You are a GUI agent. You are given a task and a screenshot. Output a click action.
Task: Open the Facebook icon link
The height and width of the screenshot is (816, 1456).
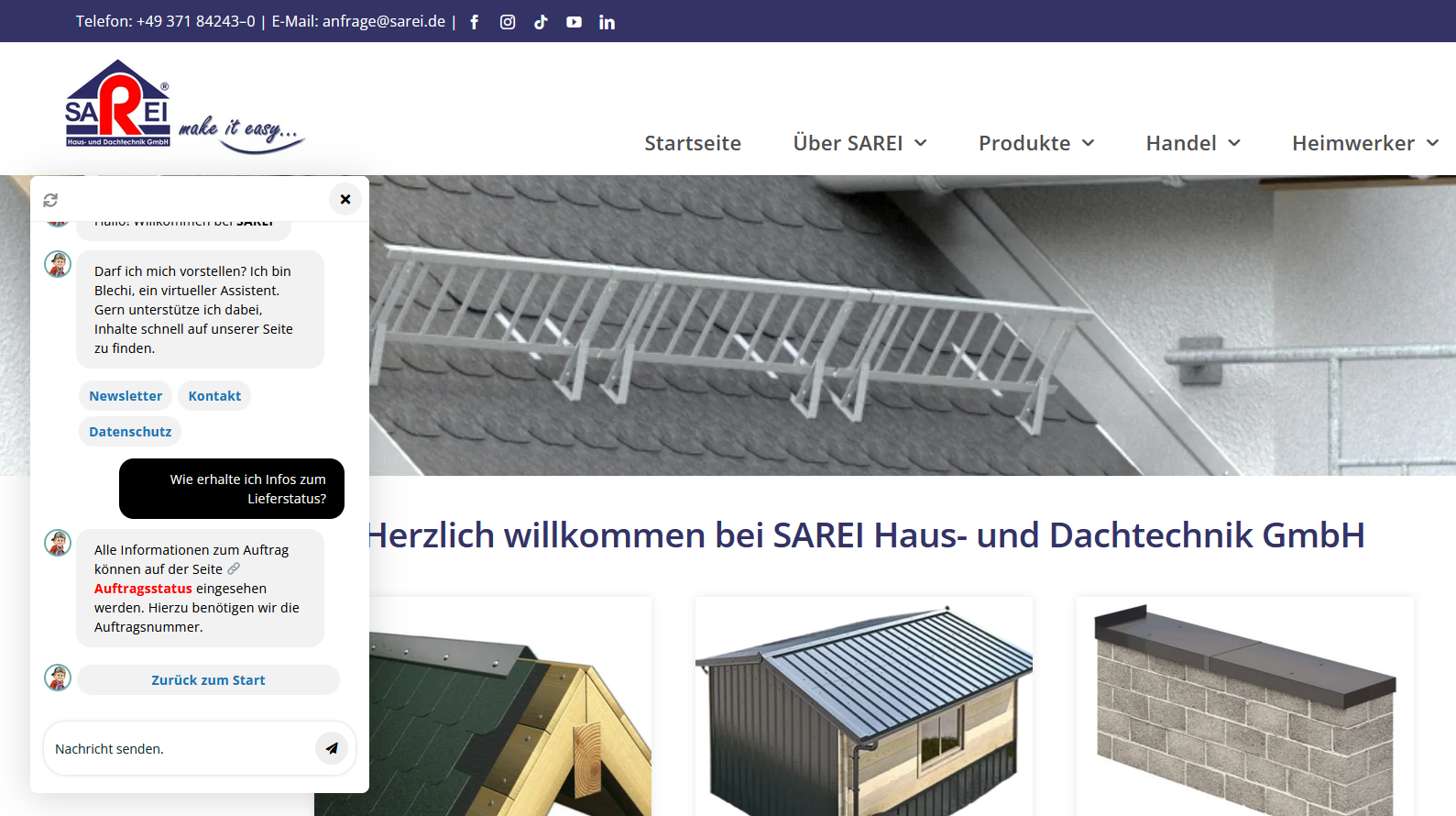(474, 22)
